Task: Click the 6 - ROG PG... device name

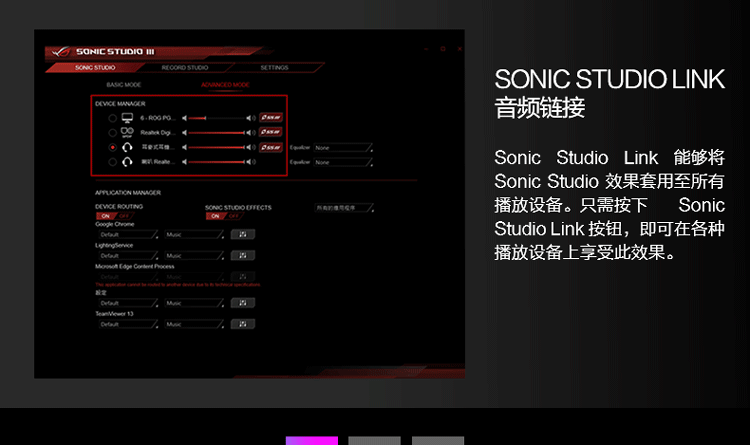Action: click(158, 118)
